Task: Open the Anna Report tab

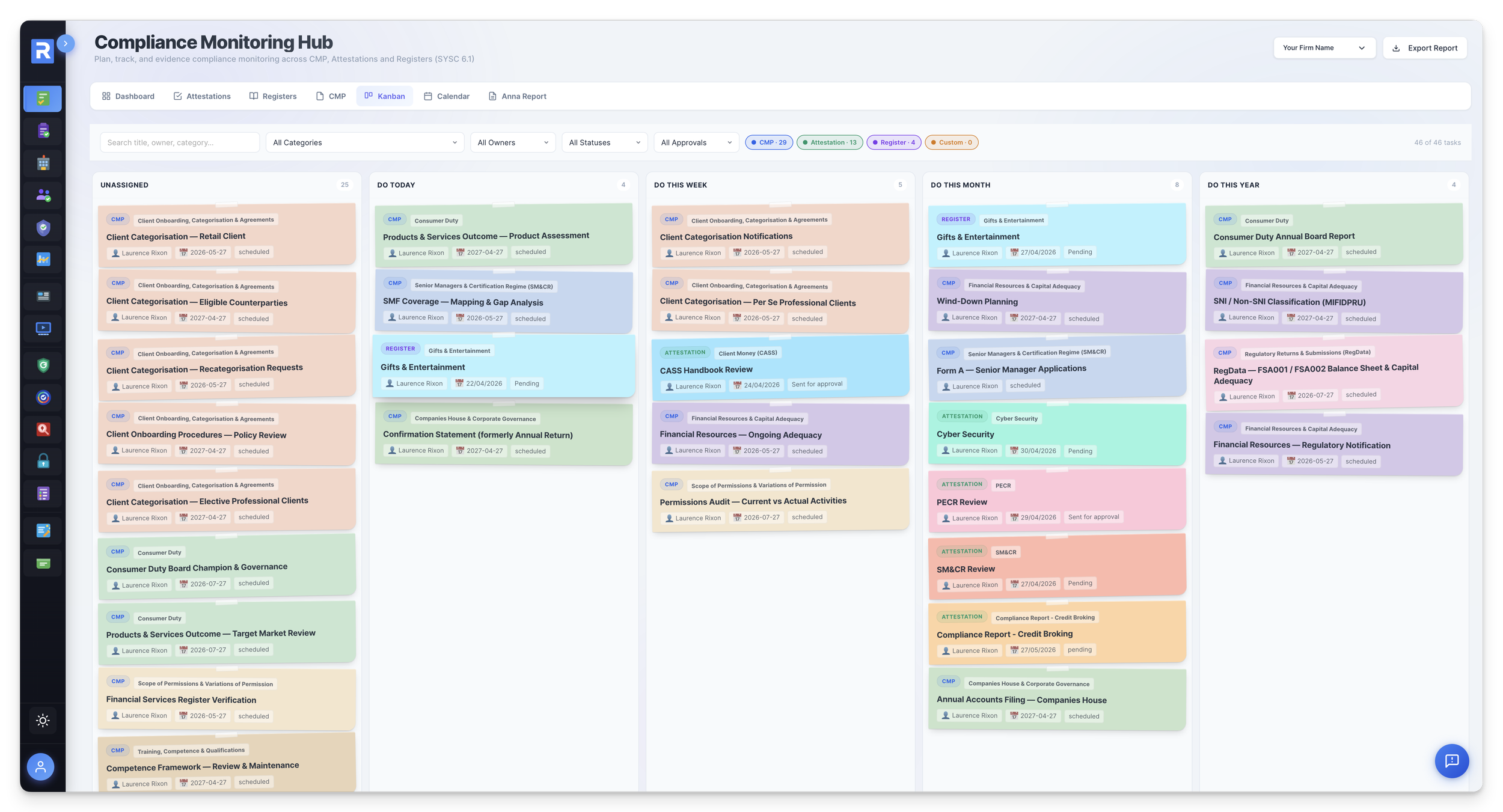Action: click(517, 96)
